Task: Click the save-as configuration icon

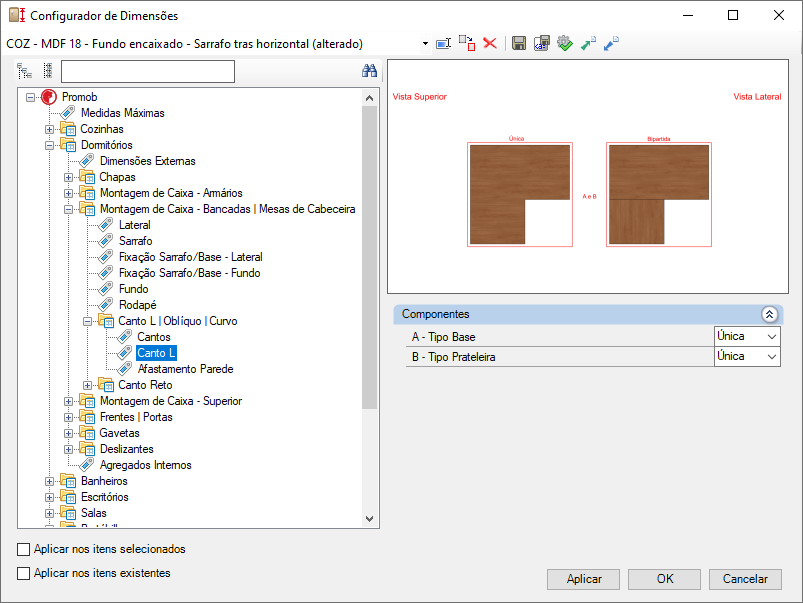Action: tap(541, 44)
